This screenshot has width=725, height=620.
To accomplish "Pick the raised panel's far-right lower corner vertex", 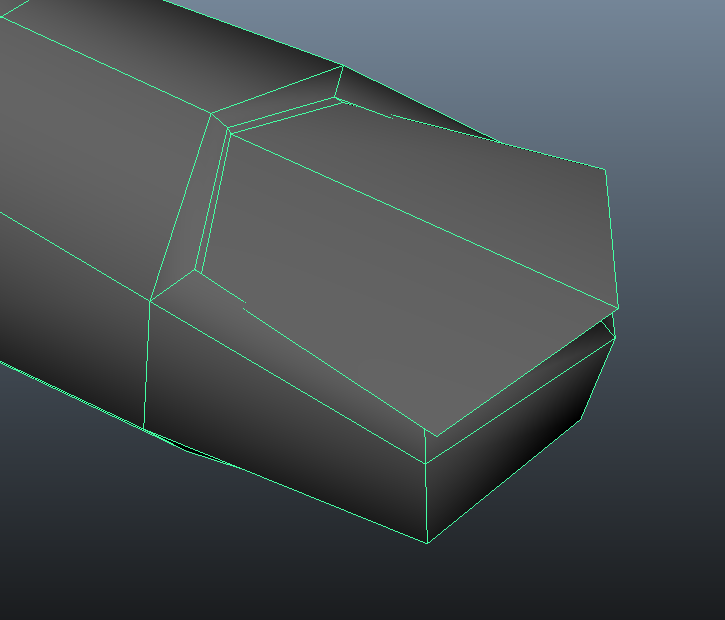I will (x=619, y=306).
